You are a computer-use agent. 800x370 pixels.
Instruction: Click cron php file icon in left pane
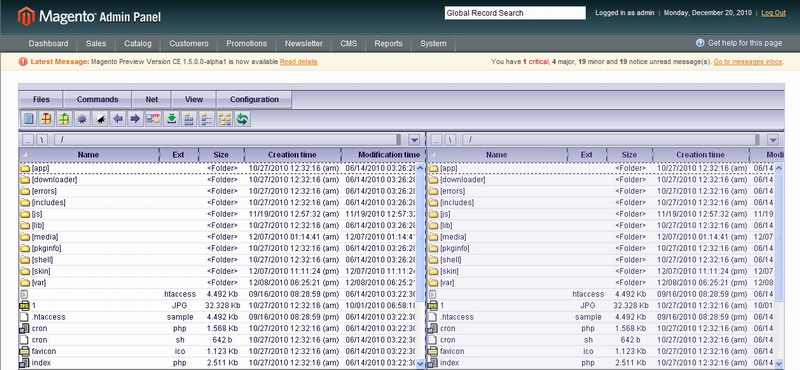tap(24, 328)
